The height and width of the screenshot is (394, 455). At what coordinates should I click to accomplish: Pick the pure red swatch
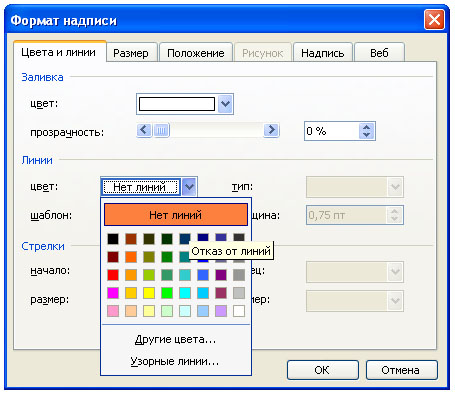pyautogui.click(x=113, y=275)
